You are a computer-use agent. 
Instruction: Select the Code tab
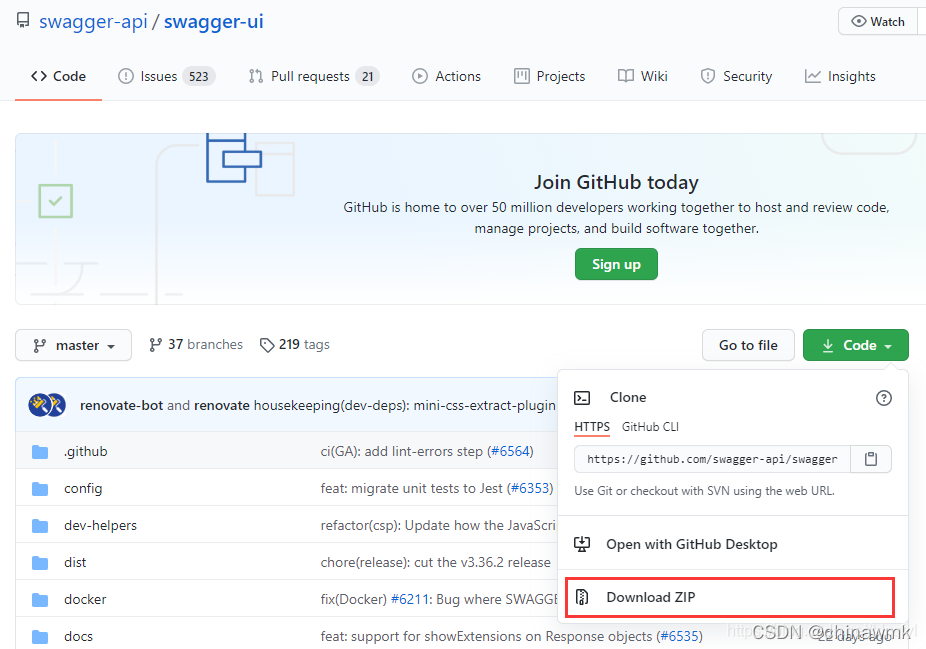click(x=58, y=76)
